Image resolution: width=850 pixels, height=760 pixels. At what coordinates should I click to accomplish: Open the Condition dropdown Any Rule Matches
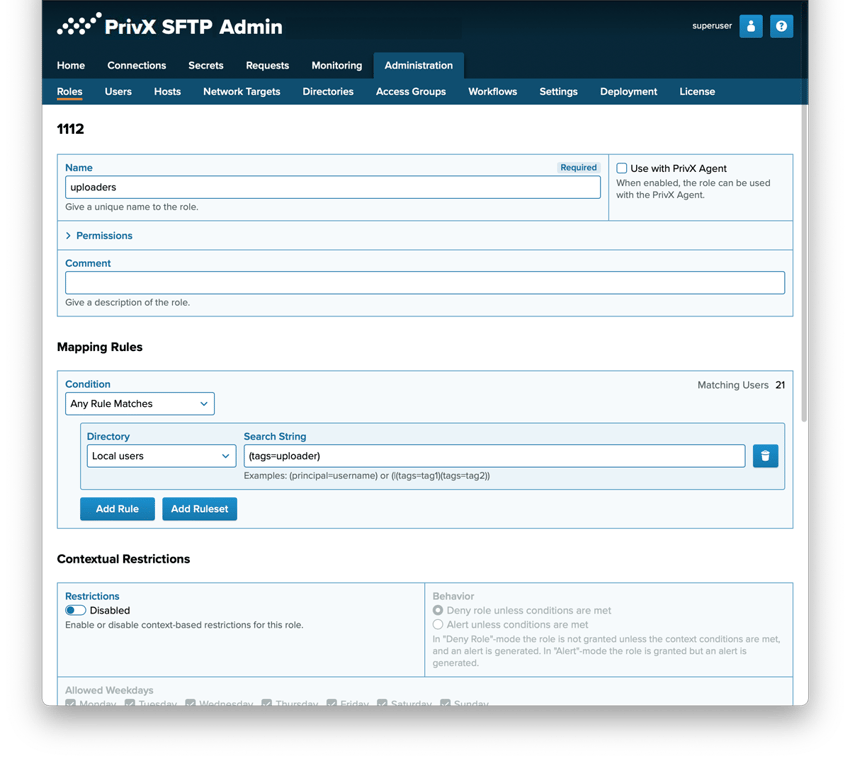140,404
